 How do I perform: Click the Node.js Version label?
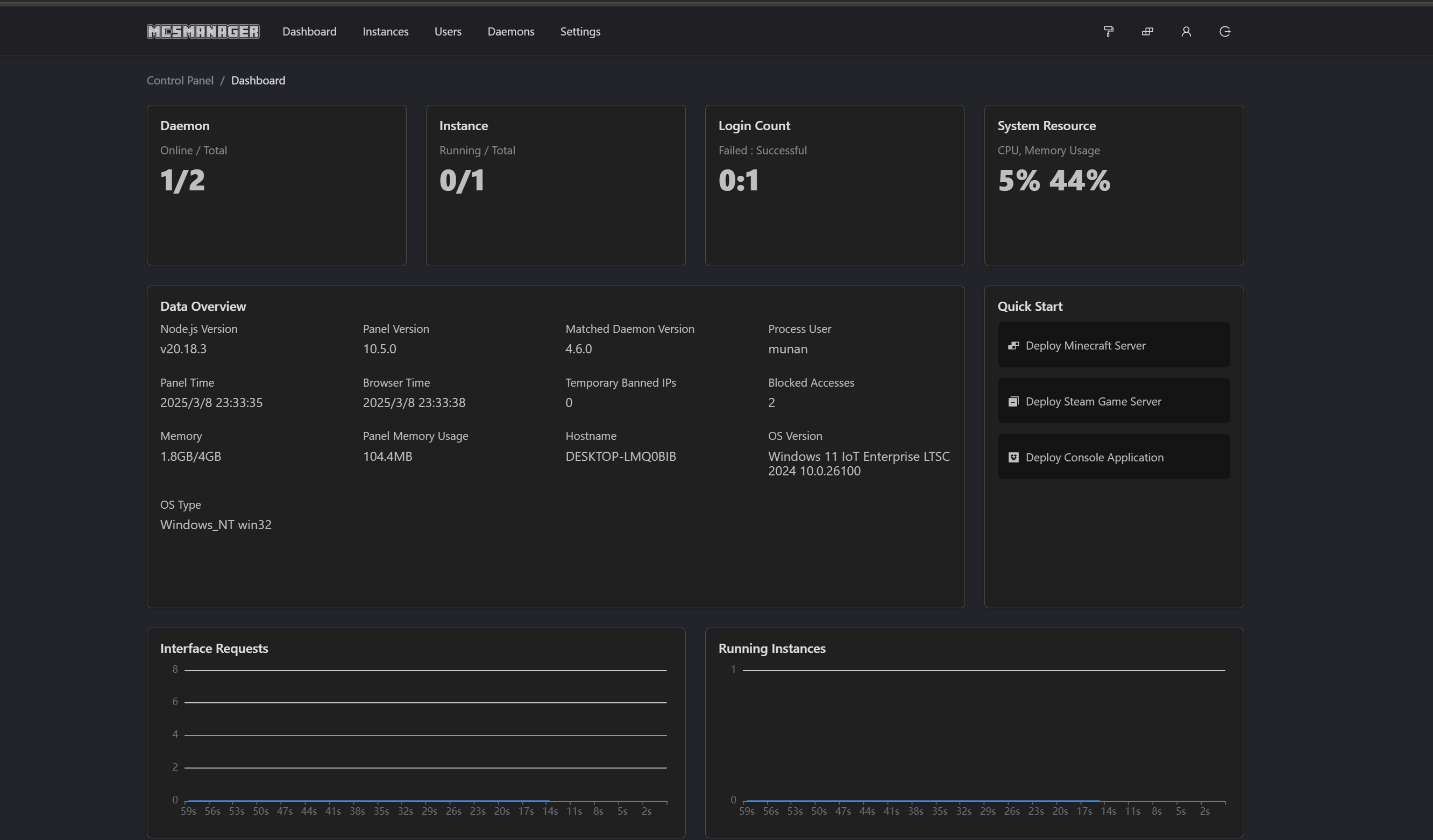pos(198,329)
